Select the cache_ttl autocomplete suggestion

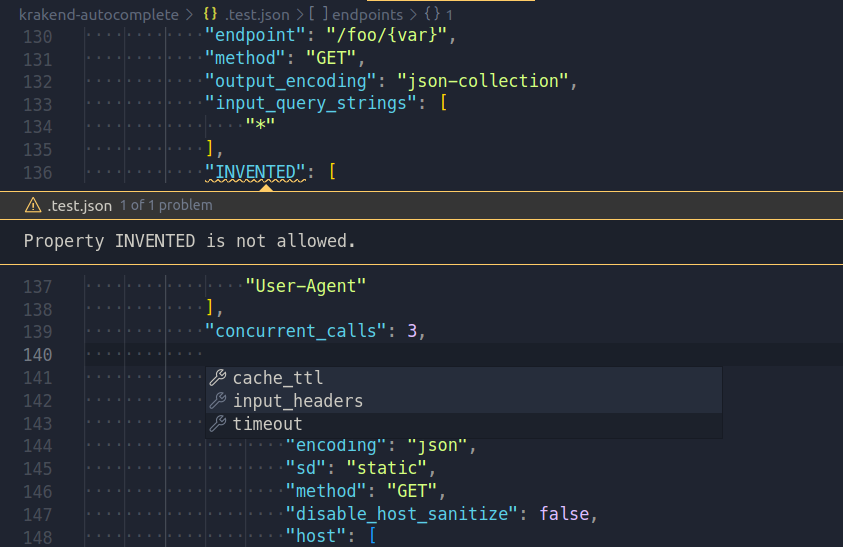click(x=464, y=378)
